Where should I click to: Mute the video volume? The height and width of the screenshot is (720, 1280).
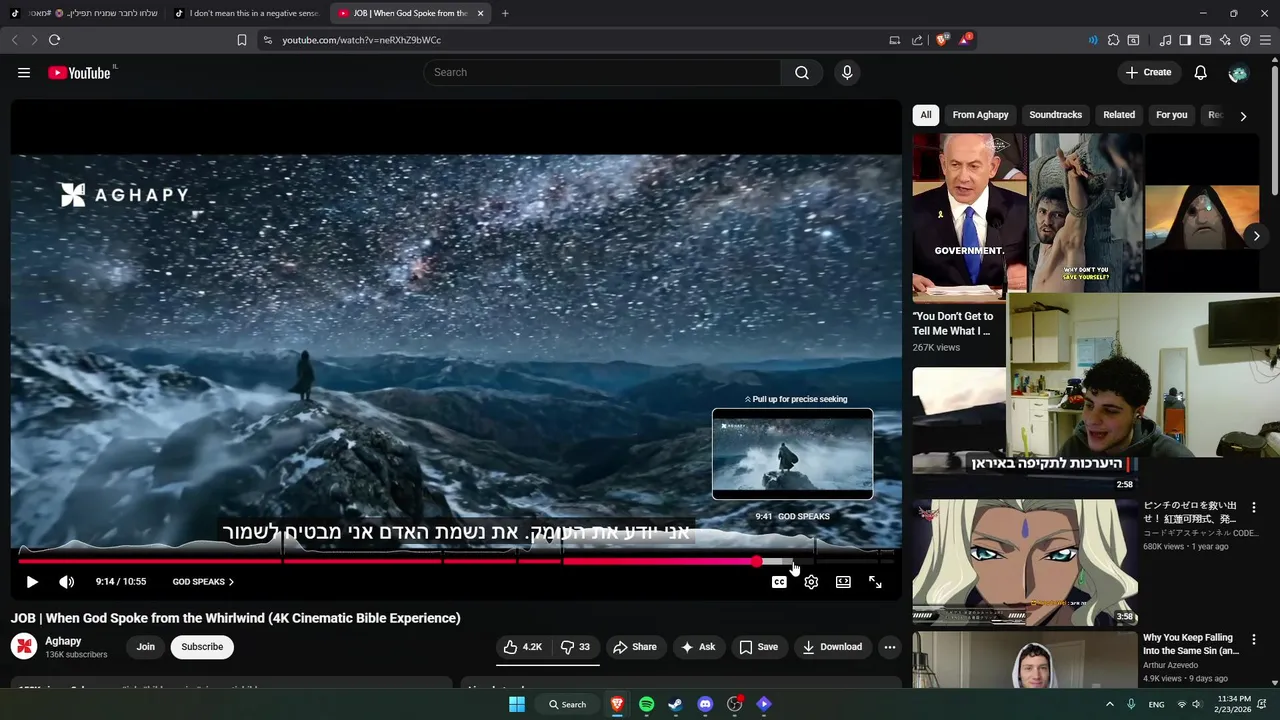(67, 582)
